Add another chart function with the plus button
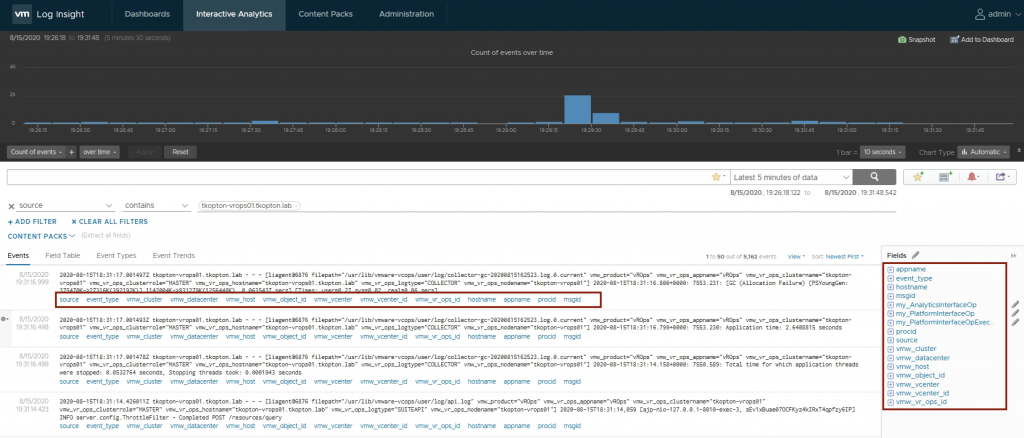 click(72, 151)
